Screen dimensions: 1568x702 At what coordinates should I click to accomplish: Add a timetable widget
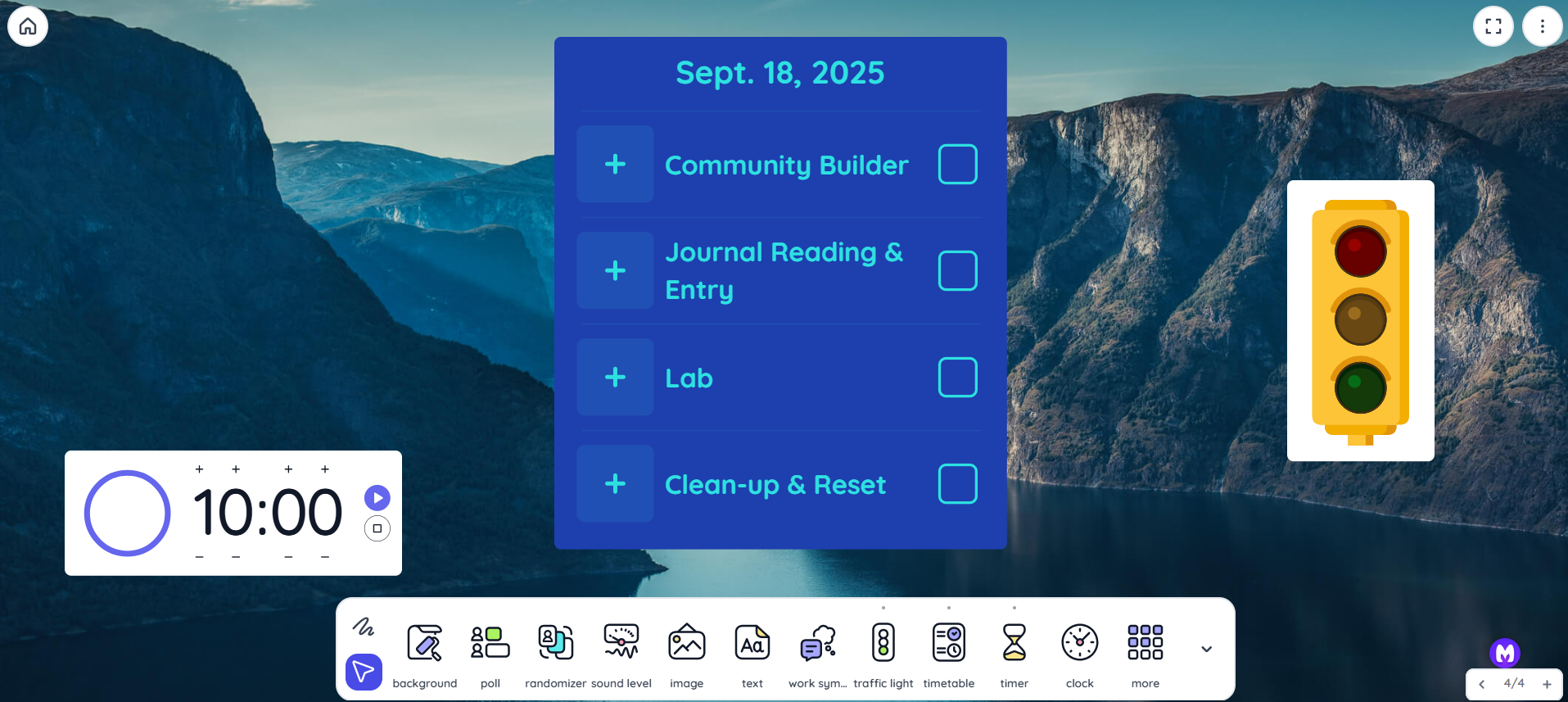[x=949, y=656]
